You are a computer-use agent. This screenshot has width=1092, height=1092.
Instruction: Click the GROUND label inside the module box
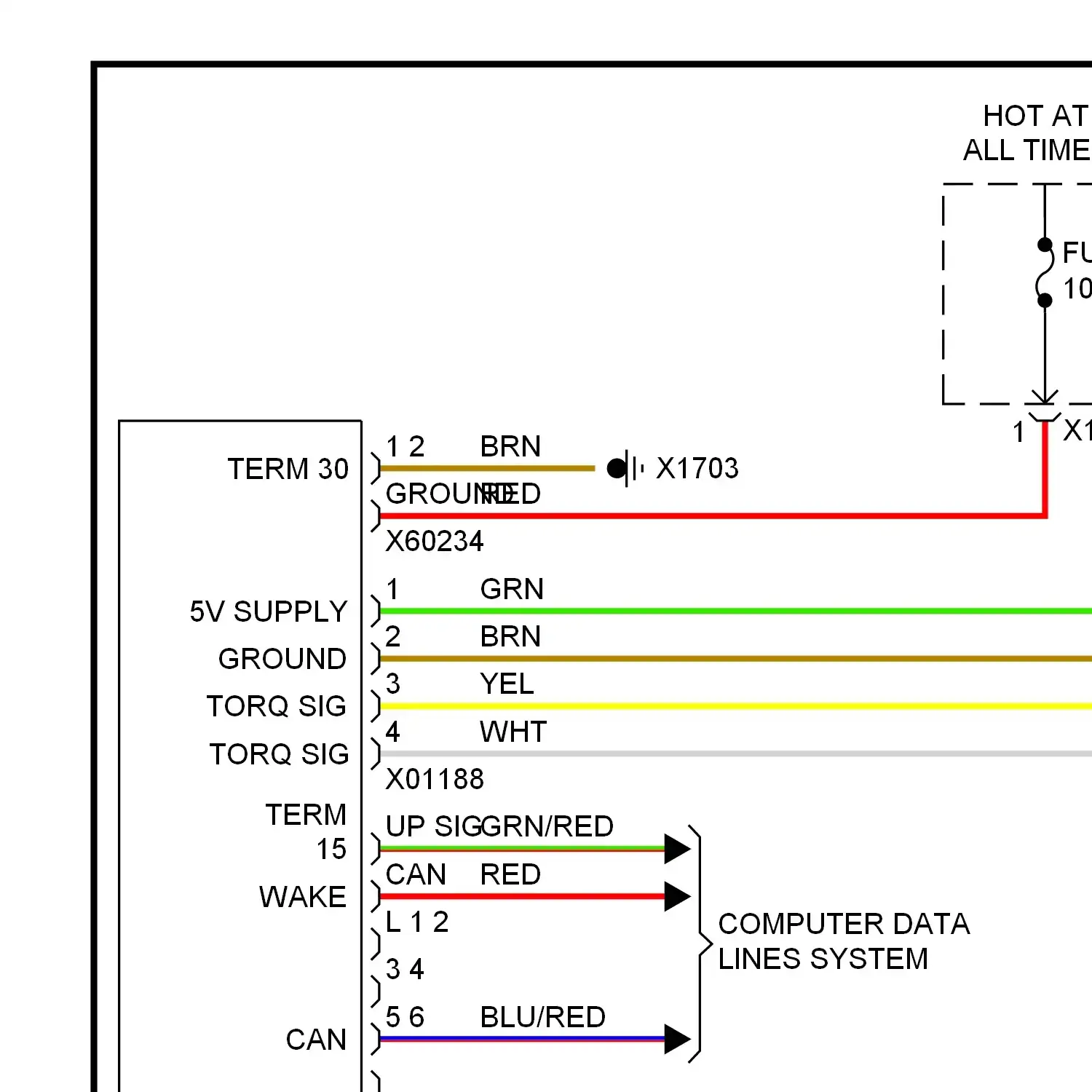point(282,659)
